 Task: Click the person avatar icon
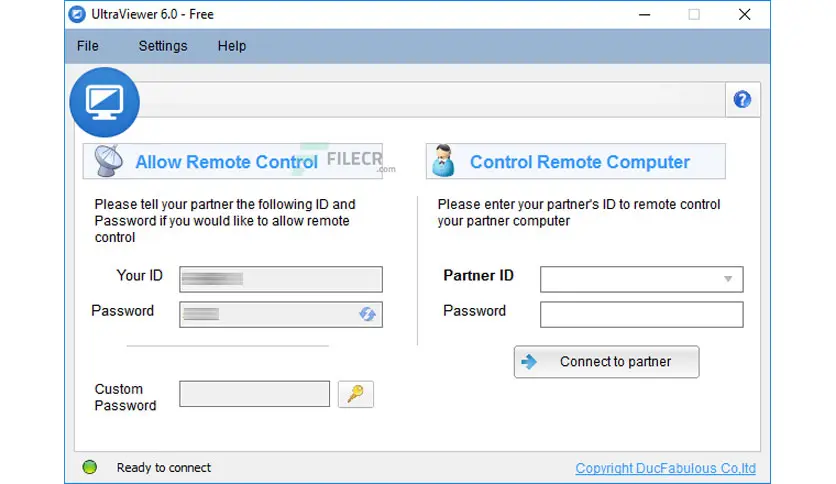tap(443, 160)
